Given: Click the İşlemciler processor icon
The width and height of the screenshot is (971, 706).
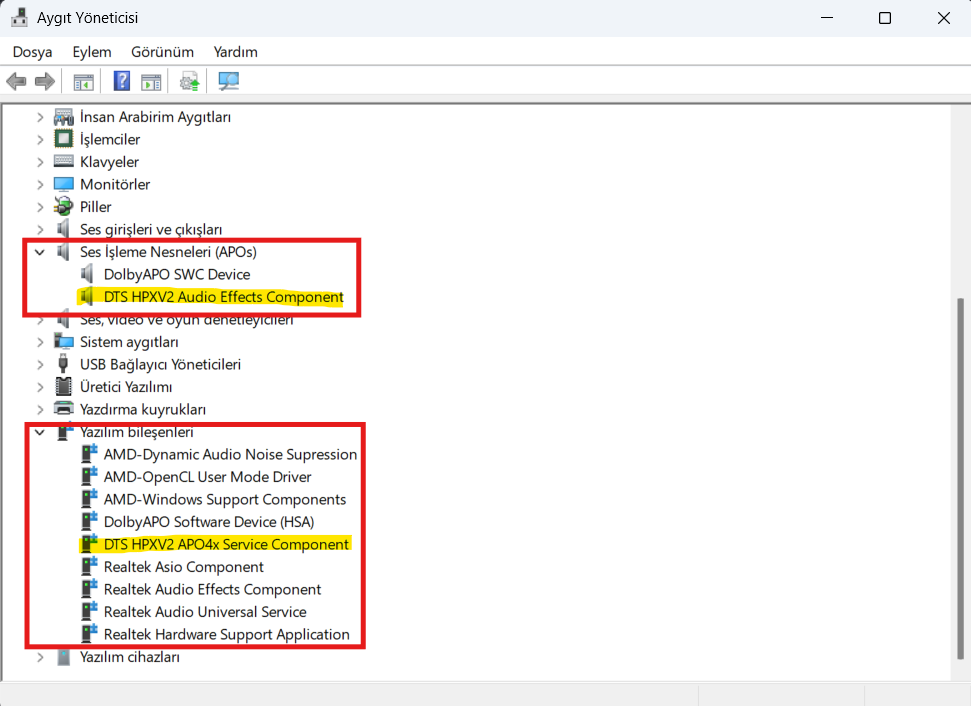Looking at the screenshot, I should (x=64, y=139).
